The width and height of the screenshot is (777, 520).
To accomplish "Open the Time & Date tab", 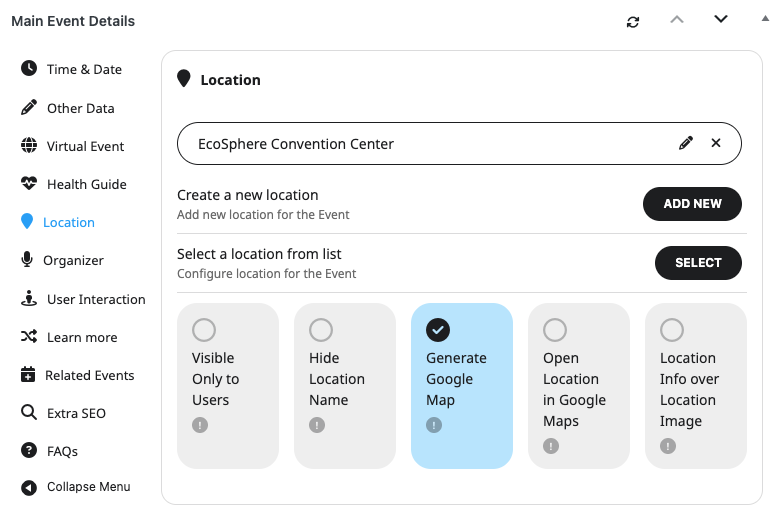I will point(84,69).
